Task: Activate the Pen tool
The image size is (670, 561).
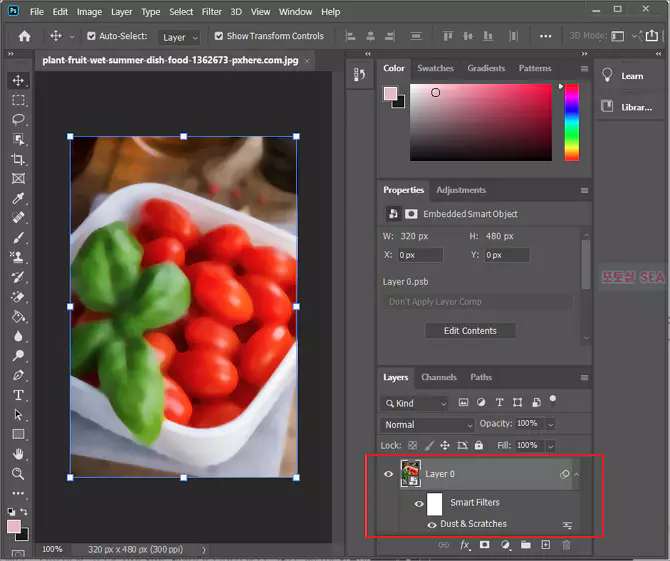Action: click(18, 375)
